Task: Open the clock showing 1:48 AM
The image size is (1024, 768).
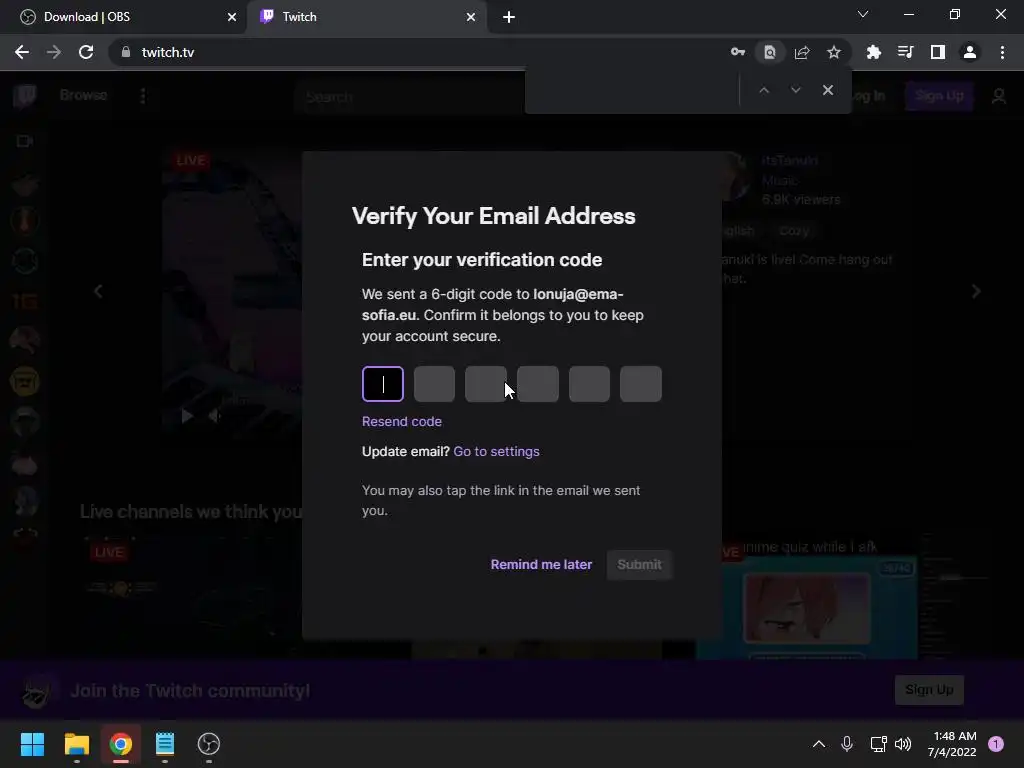Action: click(x=952, y=744)
